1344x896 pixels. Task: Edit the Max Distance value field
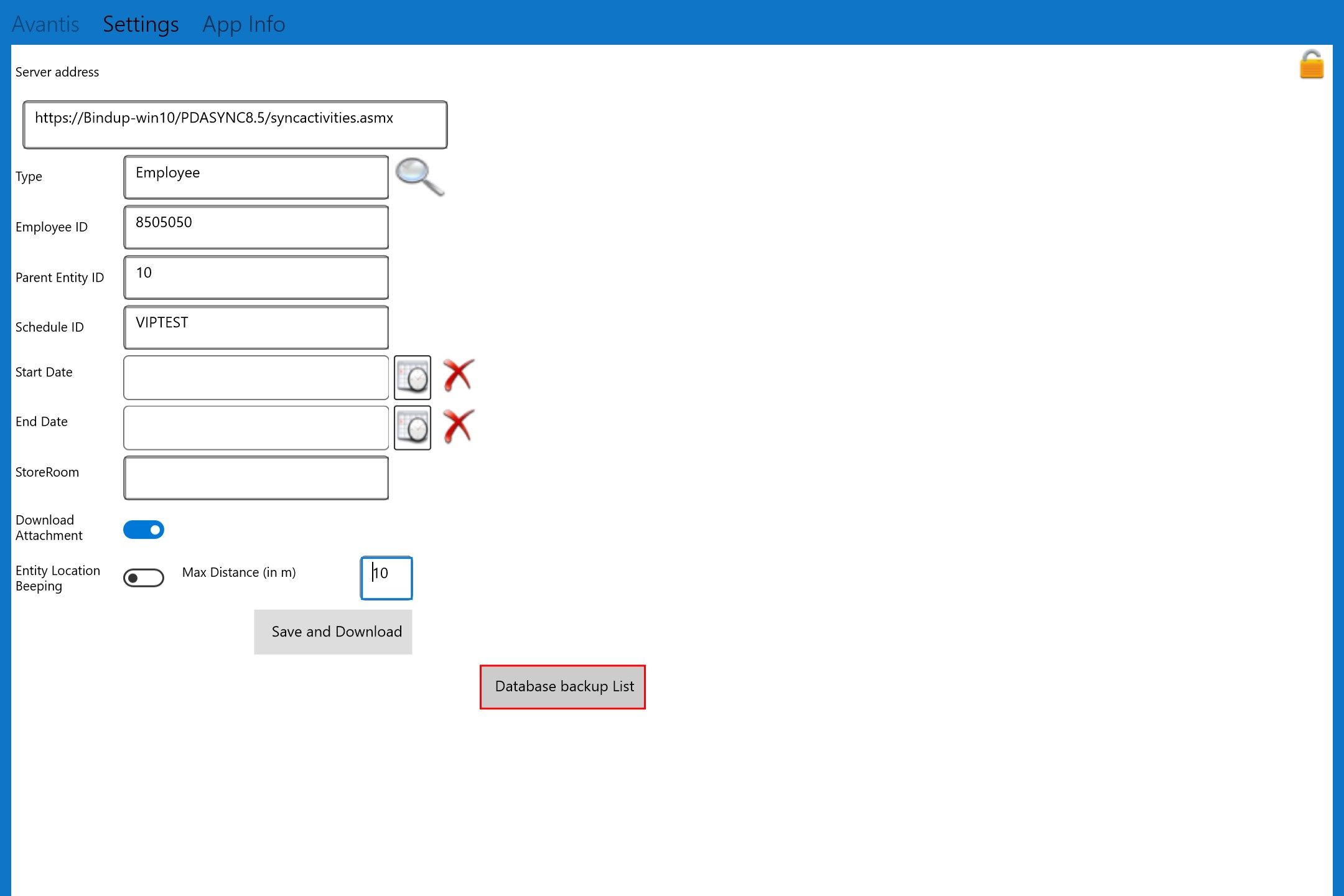(385, 576)
